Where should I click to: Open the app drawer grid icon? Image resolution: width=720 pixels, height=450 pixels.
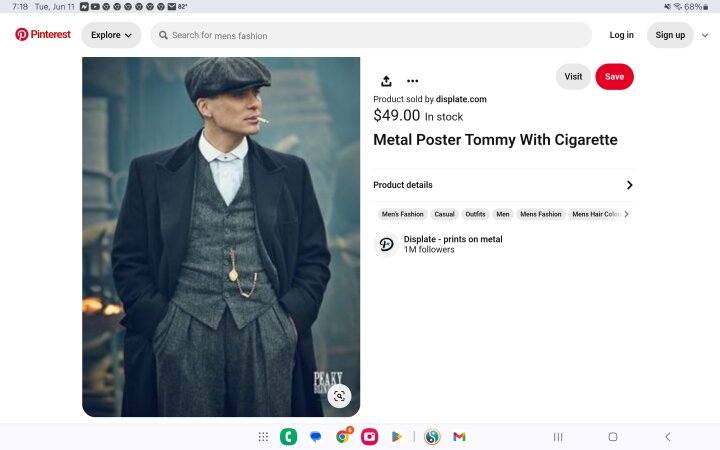(x=263, y=437)
